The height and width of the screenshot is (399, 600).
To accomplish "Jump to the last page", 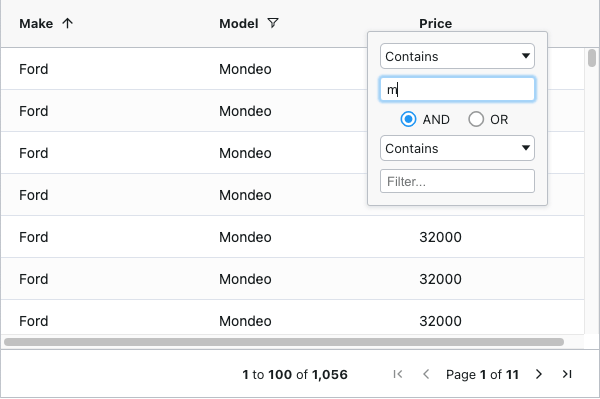I will (x=567, y=374).
